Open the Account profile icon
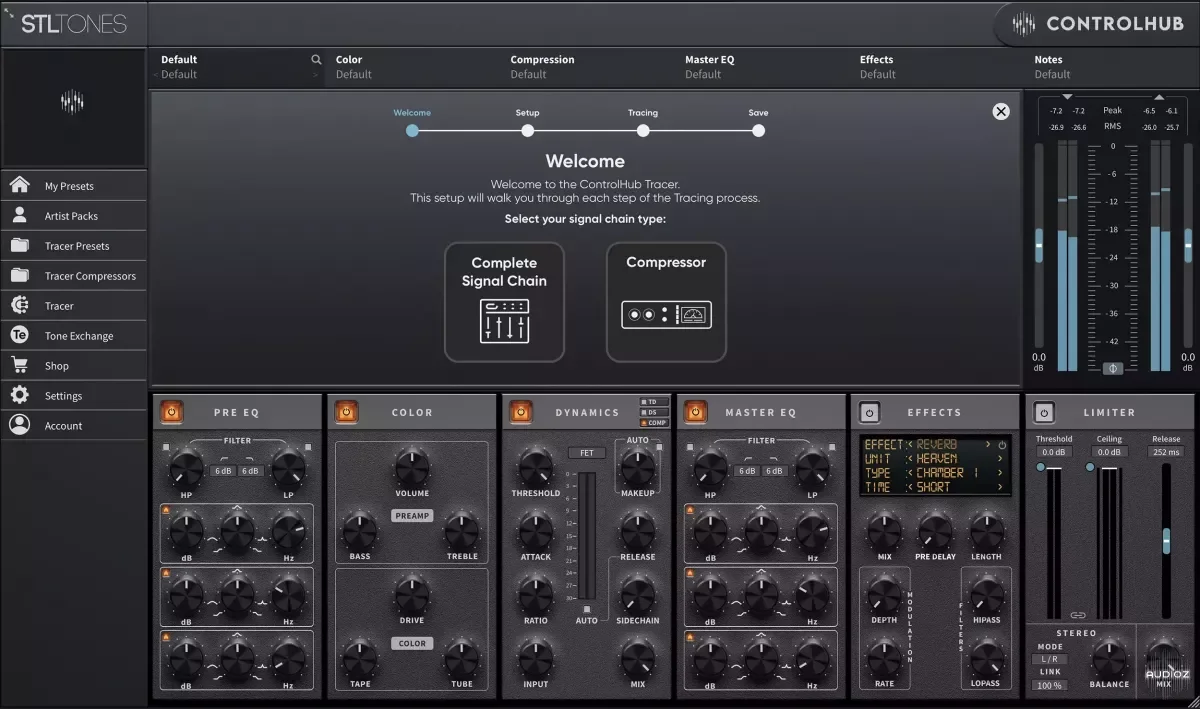Screen dimensions: 1200x709 click(19, 425)
